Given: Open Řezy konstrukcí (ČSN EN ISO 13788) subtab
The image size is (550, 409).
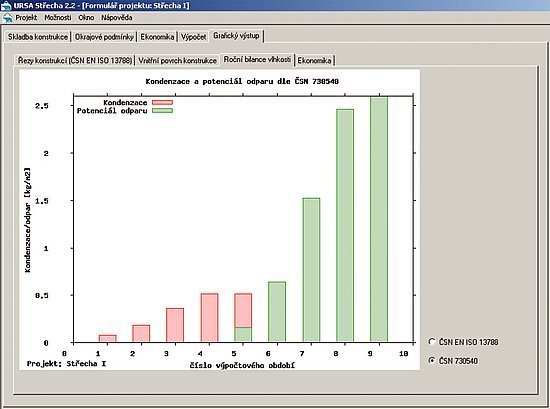Looking at the screenshot, I should (75, 60).
